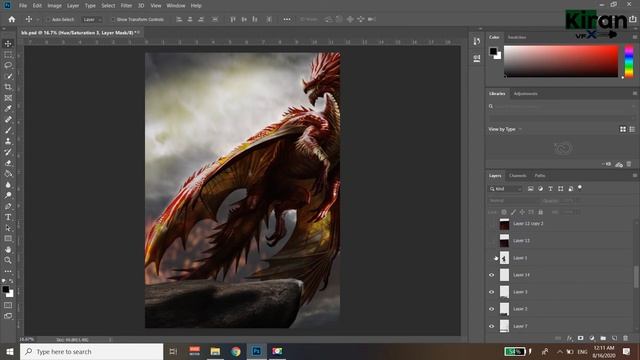Click the foreground color swatch in toolbox
Viewport: 640px width, 360px height.
pos(5,289)
